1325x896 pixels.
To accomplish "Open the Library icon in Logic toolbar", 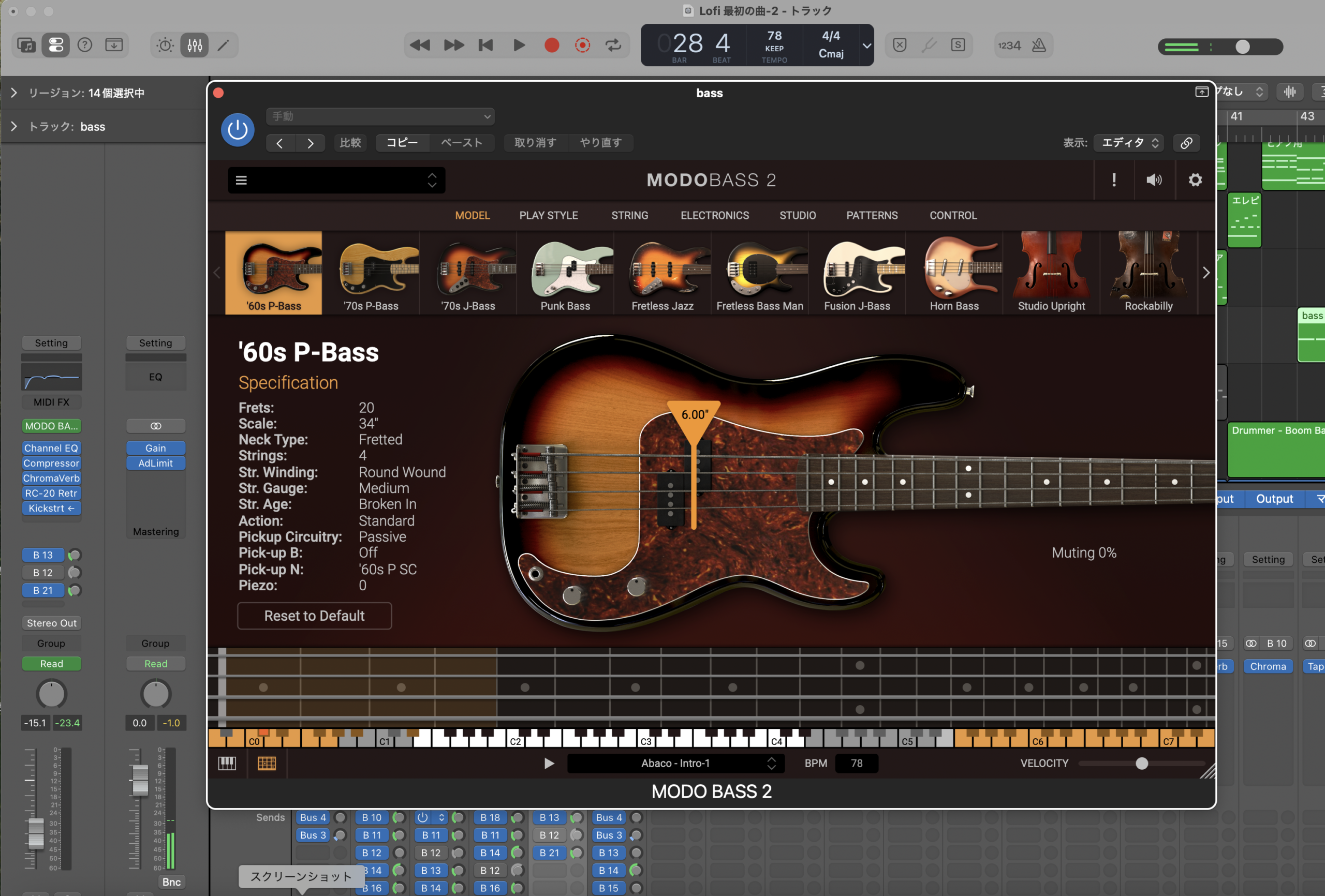I will coord(26,45).
